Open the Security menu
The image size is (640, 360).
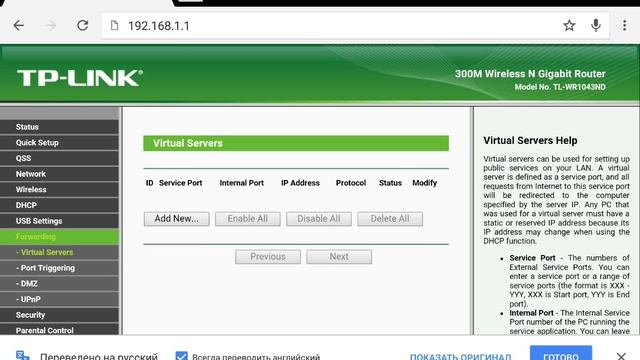60,315
